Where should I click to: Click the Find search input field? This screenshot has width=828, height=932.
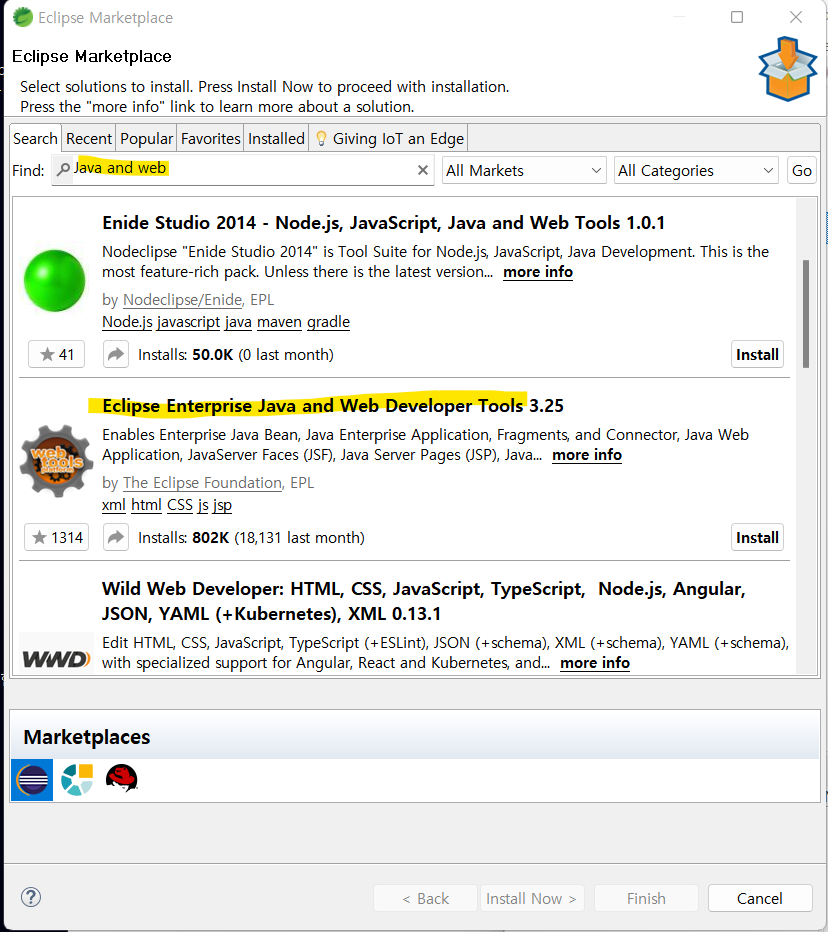[x=243, y=170]
